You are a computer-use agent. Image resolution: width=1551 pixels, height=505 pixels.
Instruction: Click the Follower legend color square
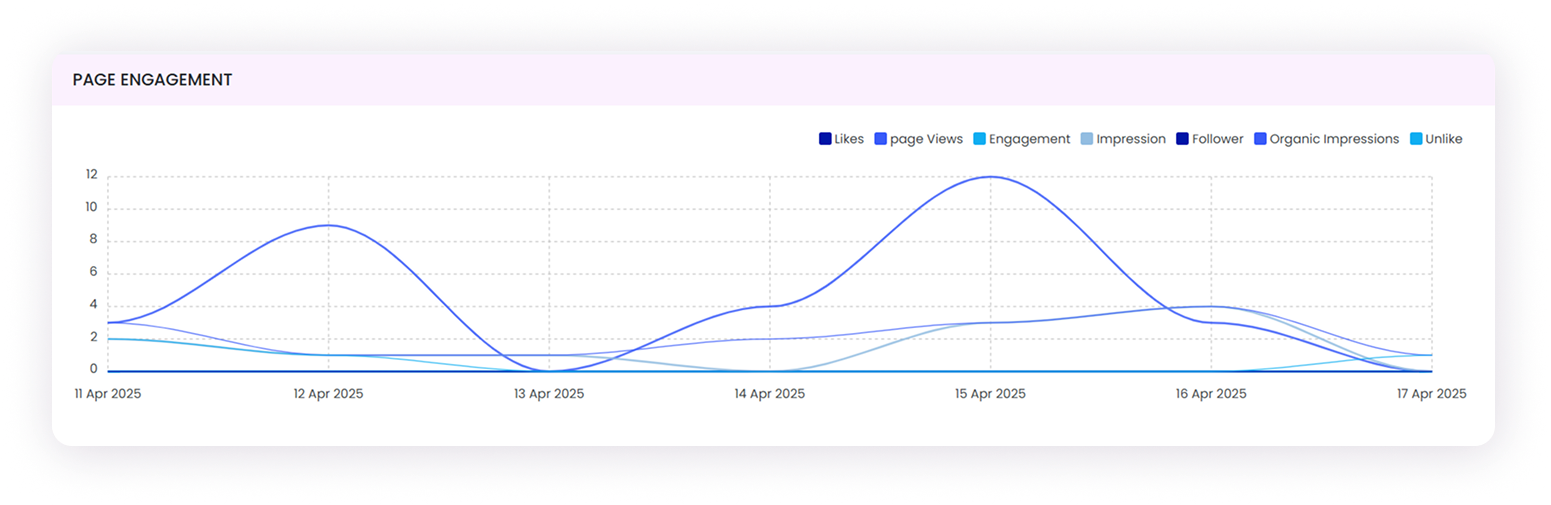click(x=1183, y=139)
